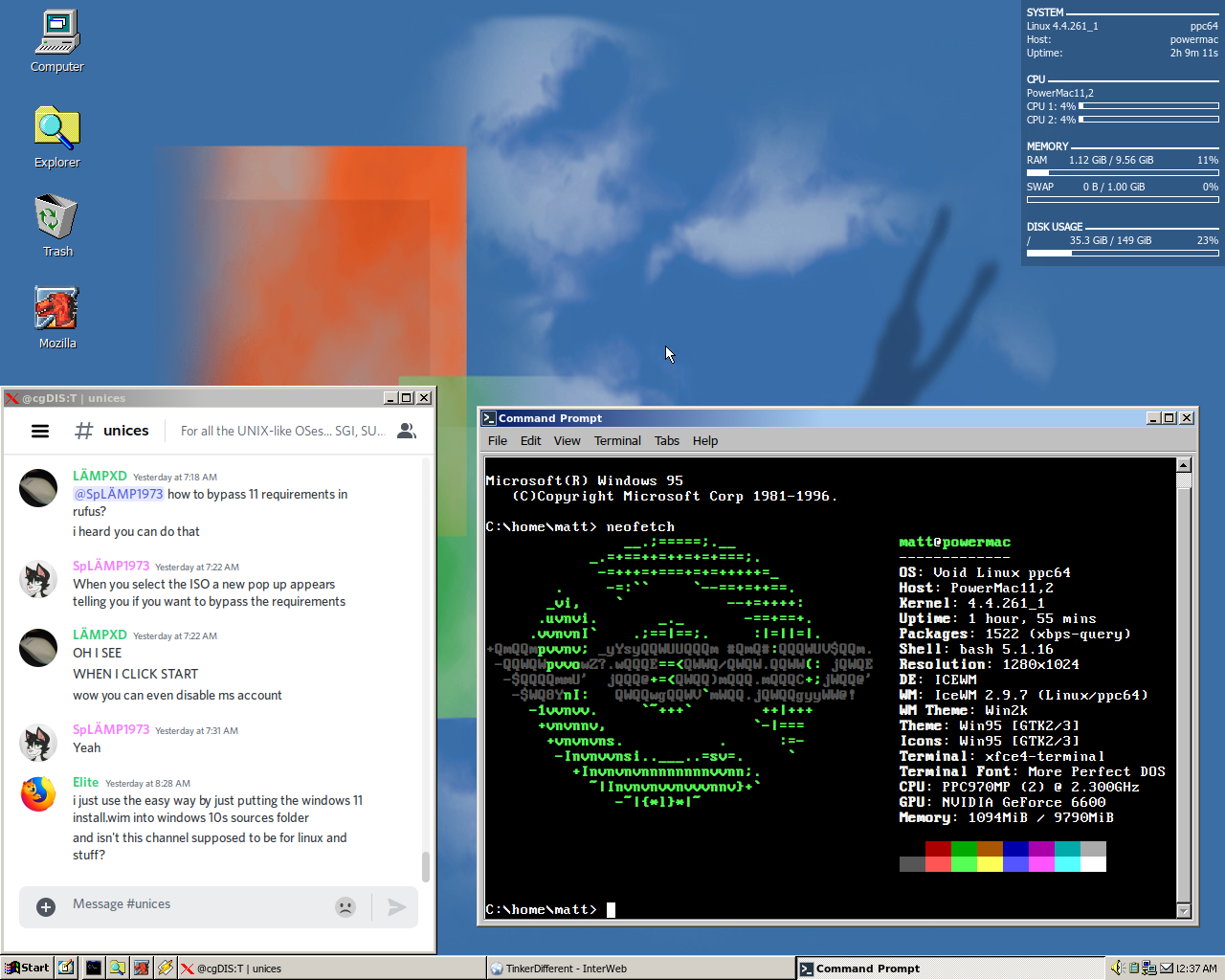The width and height of the screenshot is (1225, 980).
Task: Click Elite's Firefox avatar
Action: tap(38, 794)
